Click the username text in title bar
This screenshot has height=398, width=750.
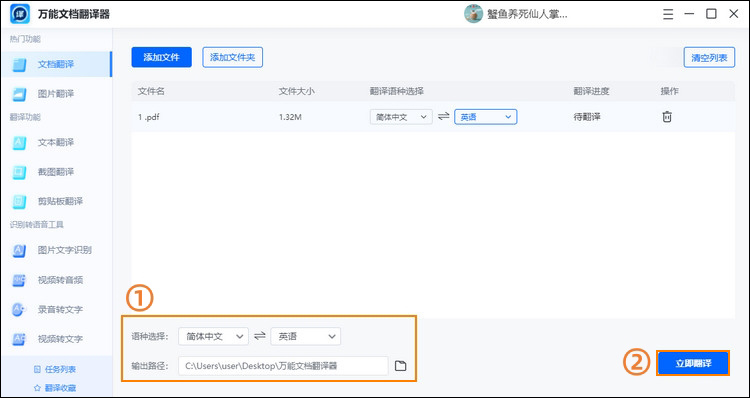click(527, 14)
